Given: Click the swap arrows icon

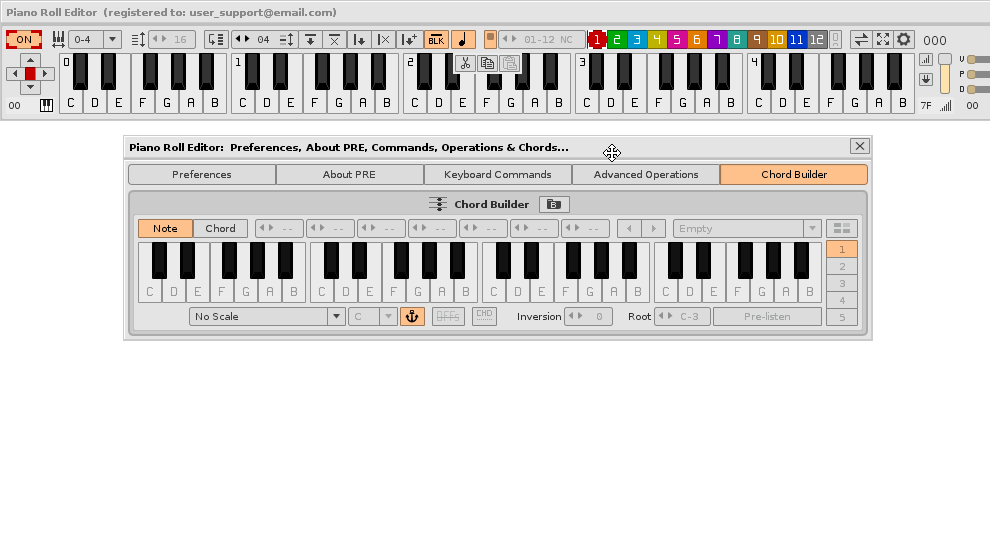Looking at the screenshot, I should 860,40.
